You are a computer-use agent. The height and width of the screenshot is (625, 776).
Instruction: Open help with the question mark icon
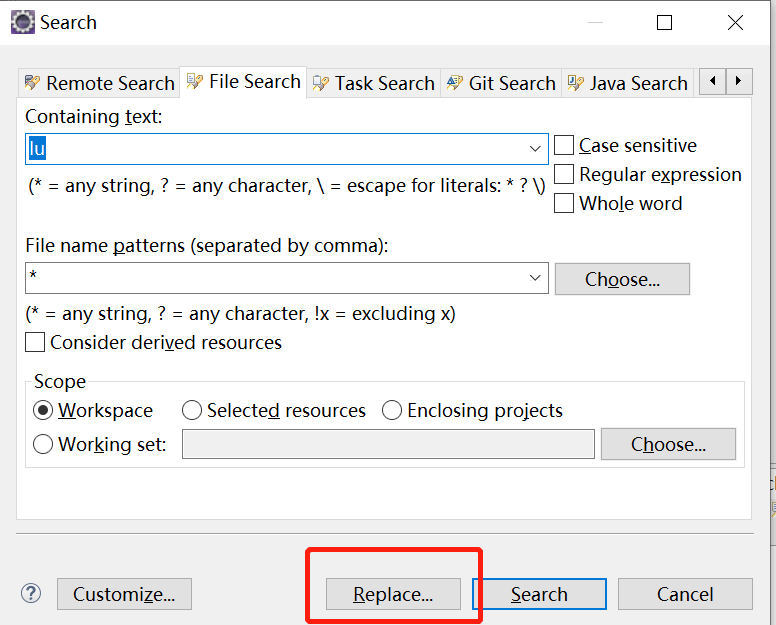click(x=31, y=593)
